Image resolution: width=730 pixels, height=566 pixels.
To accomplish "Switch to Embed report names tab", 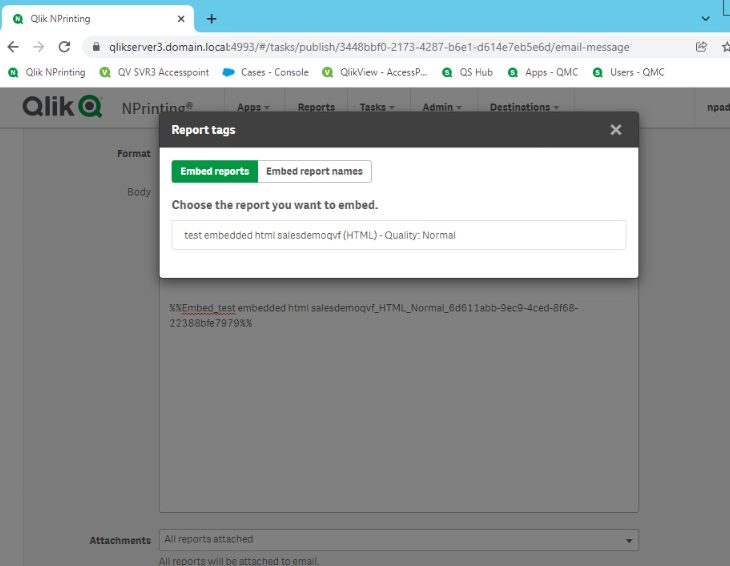I will click(314, 171).
